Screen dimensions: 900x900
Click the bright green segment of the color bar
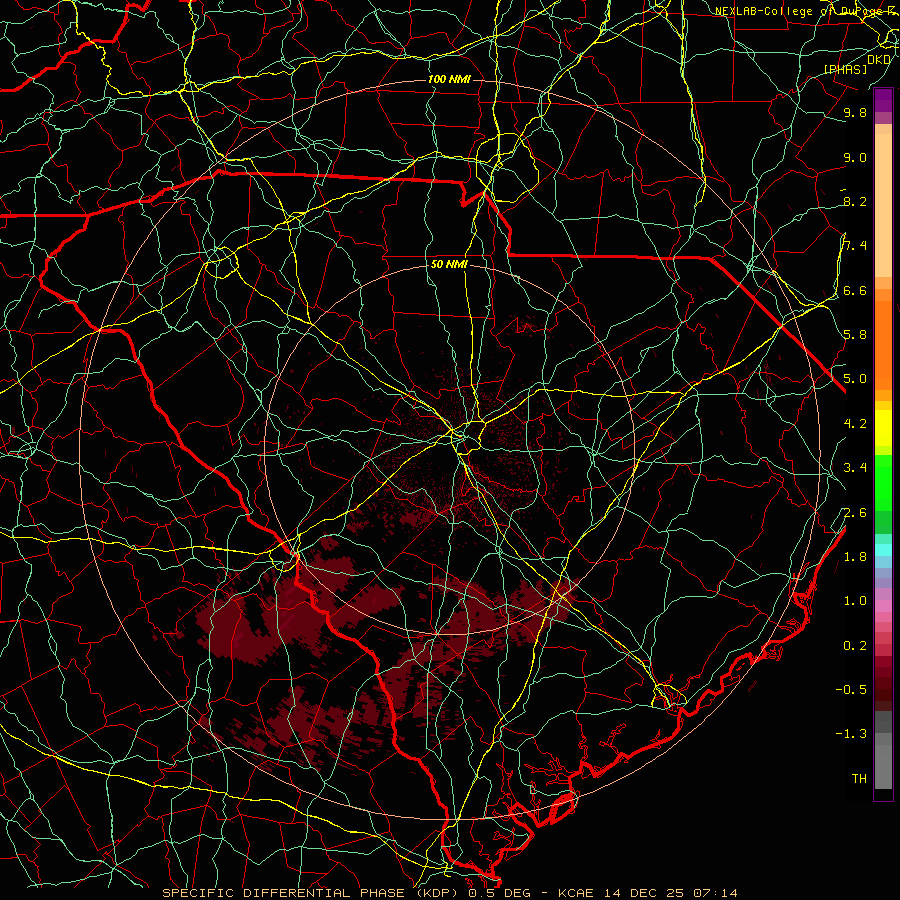pos(883,482)
